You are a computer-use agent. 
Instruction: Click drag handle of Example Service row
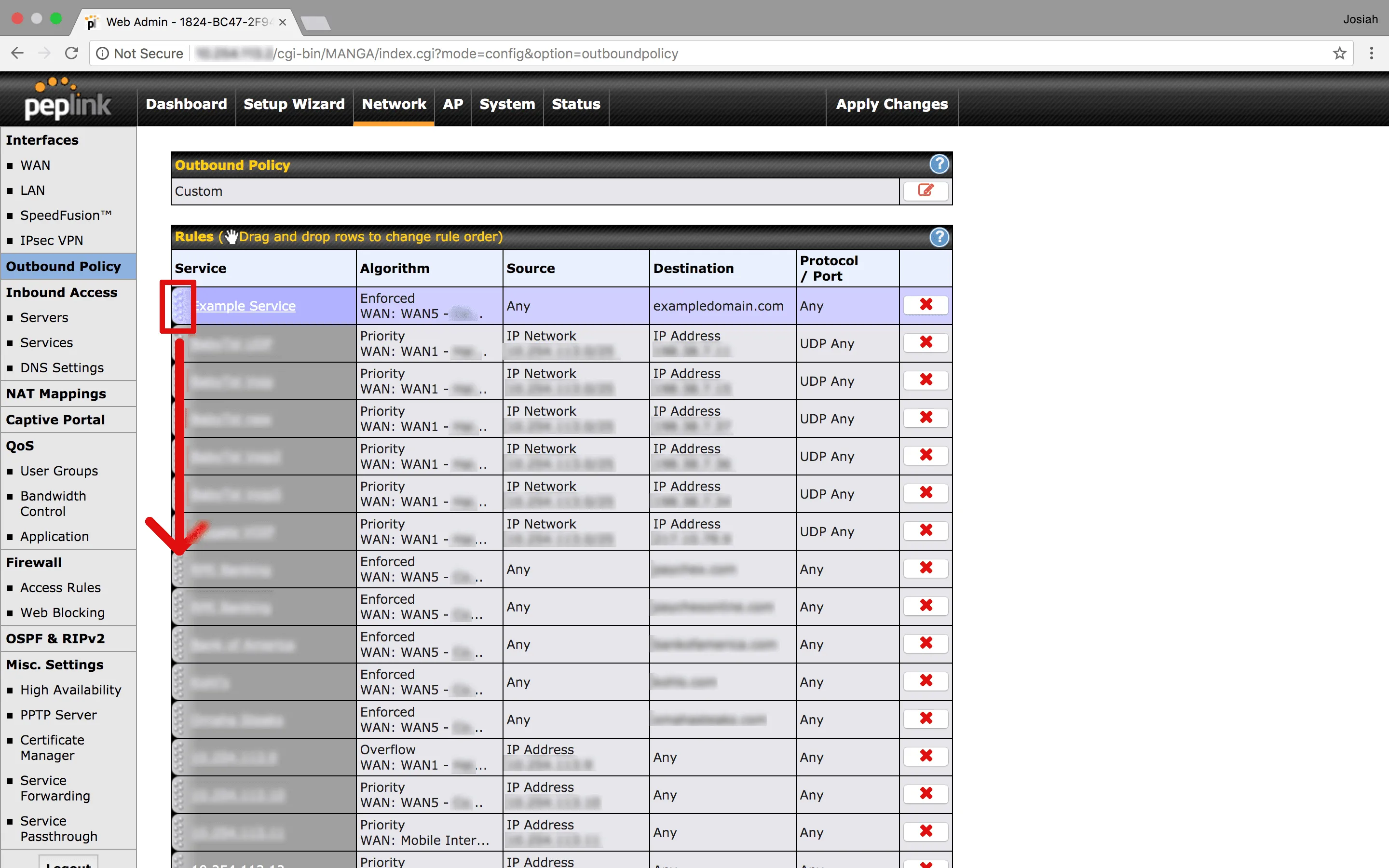pos(179,305)
